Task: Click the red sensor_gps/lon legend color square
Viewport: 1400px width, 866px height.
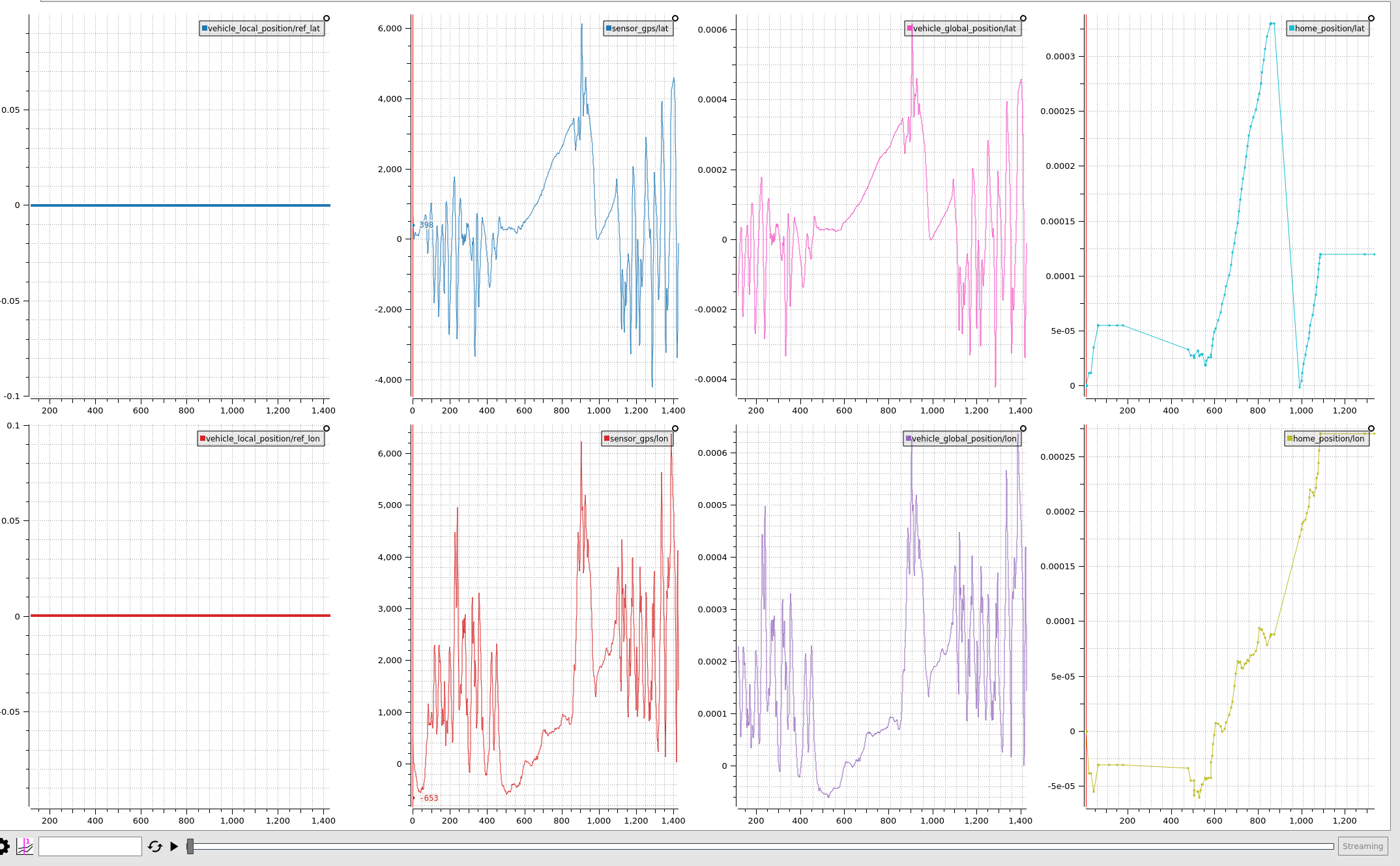Action: [x=607, y=438]
